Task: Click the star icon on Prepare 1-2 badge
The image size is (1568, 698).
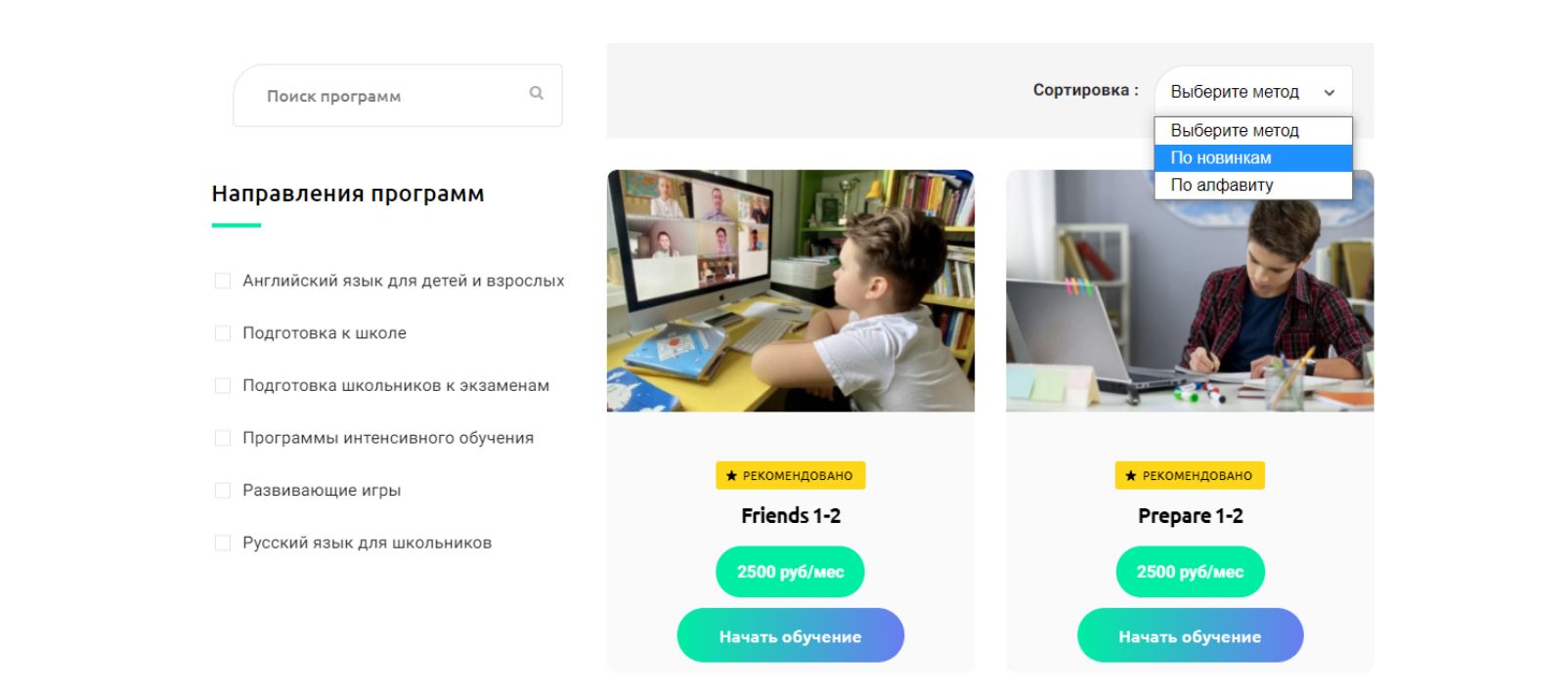Action: pos(1130,476)
